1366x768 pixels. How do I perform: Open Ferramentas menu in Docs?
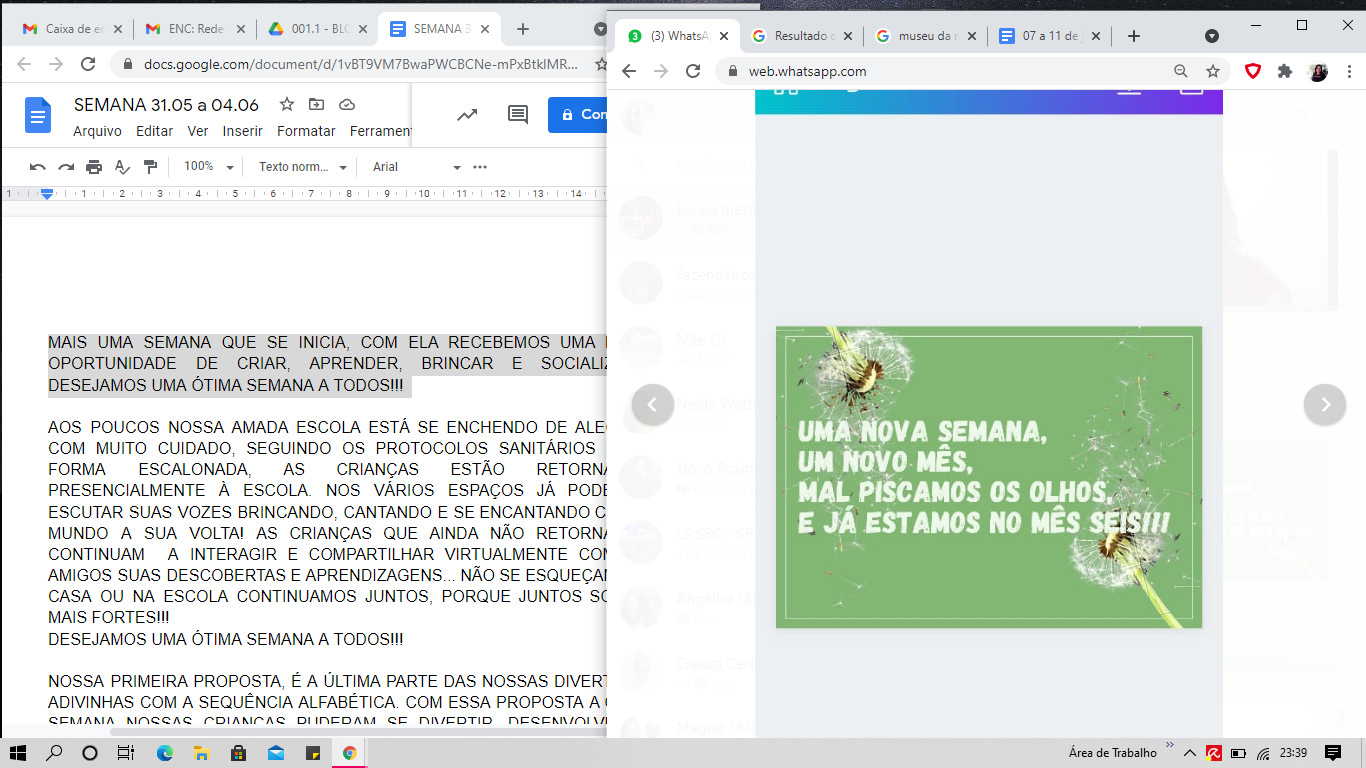point(381,131)
